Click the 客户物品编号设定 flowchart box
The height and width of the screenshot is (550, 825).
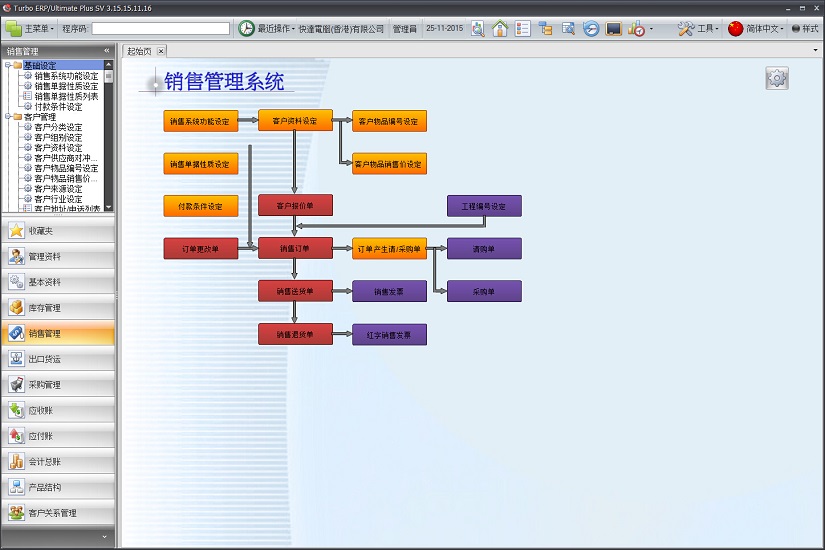[389, 121]
